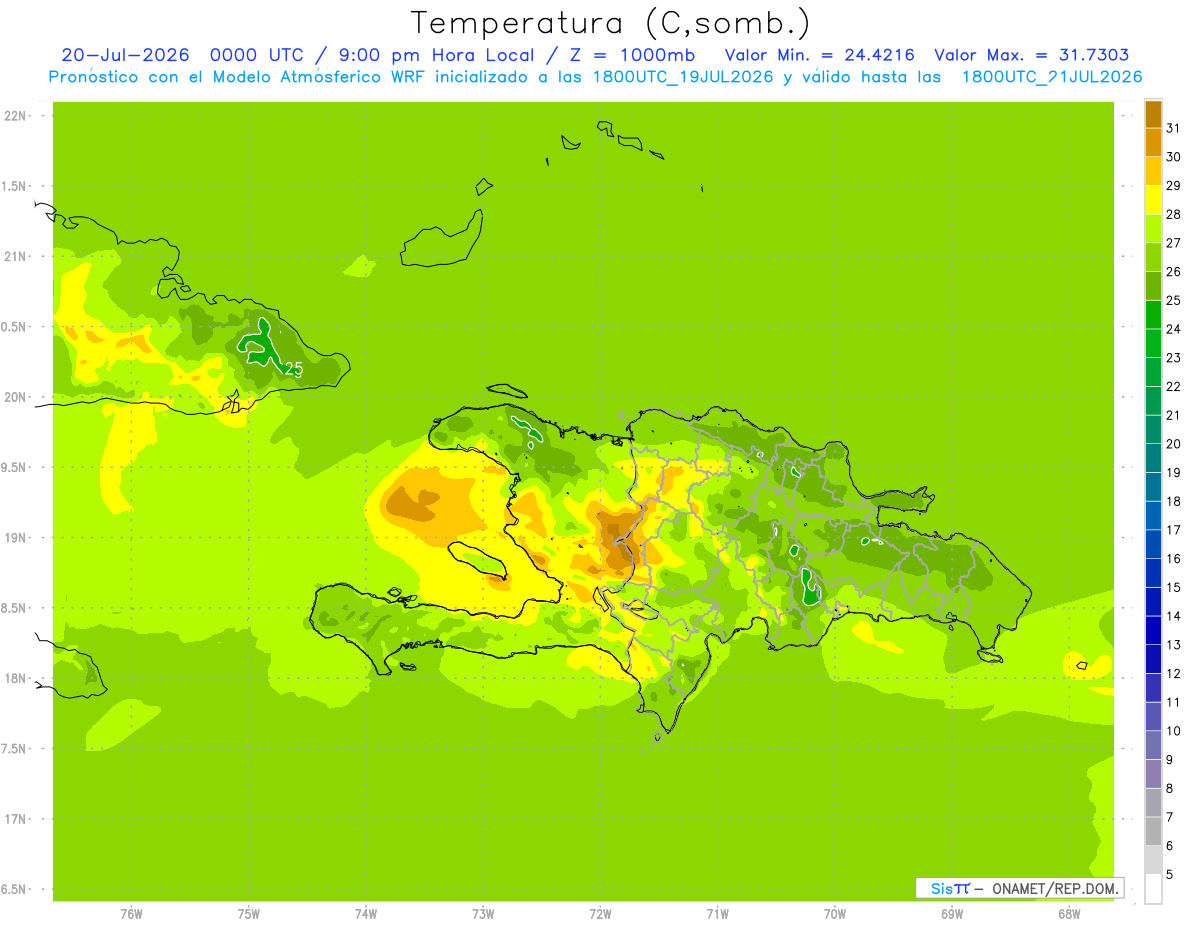
Task: Click the "17N" latitude axis label
Action: pyautogui.click(x=16, y=819)
